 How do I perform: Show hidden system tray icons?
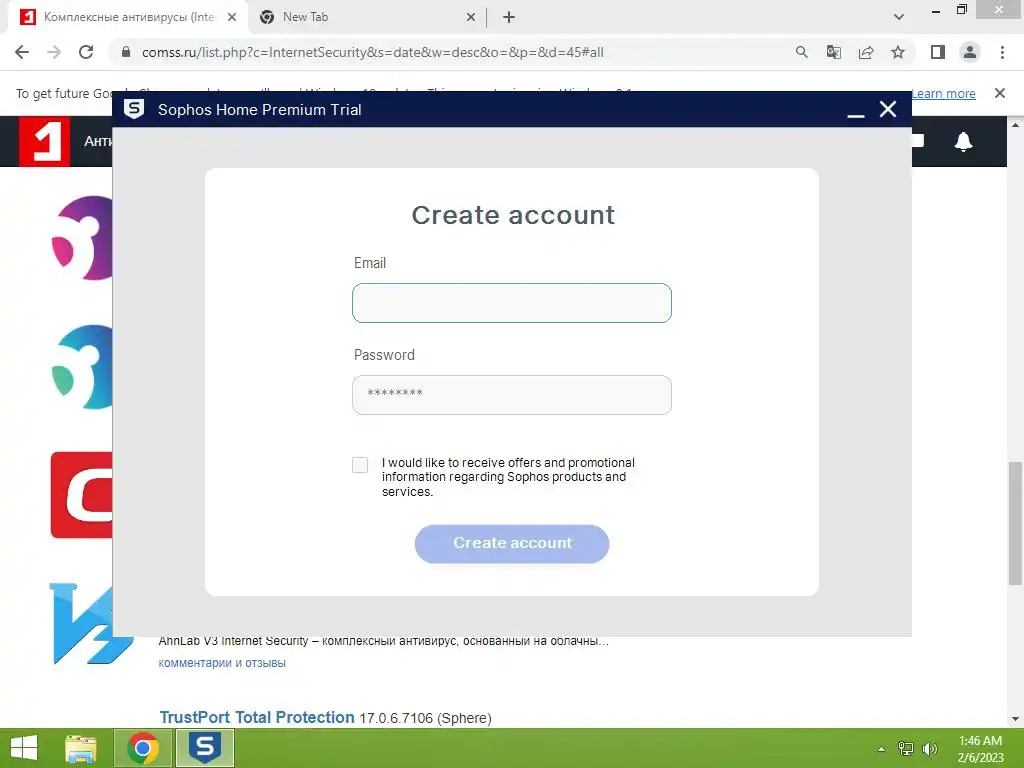point(881,749)
